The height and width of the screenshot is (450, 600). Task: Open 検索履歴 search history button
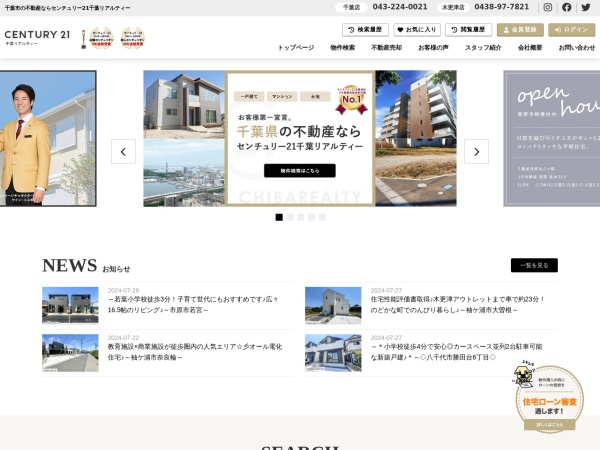tap(365, 29)
